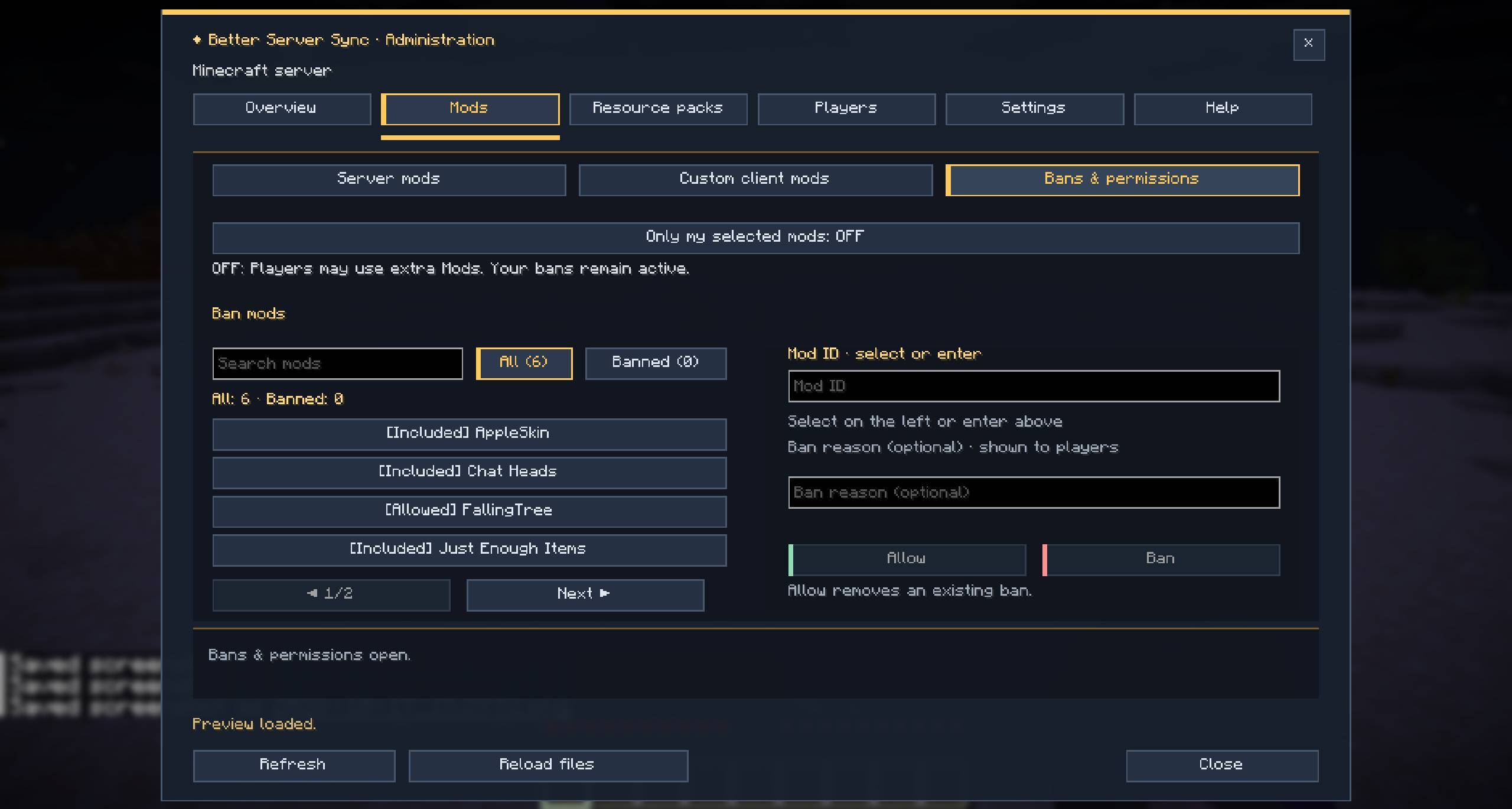Screen dimensions: 1512x809
Task: Click 'OFF: Players may use extra Mods' description
Action: 451,269
